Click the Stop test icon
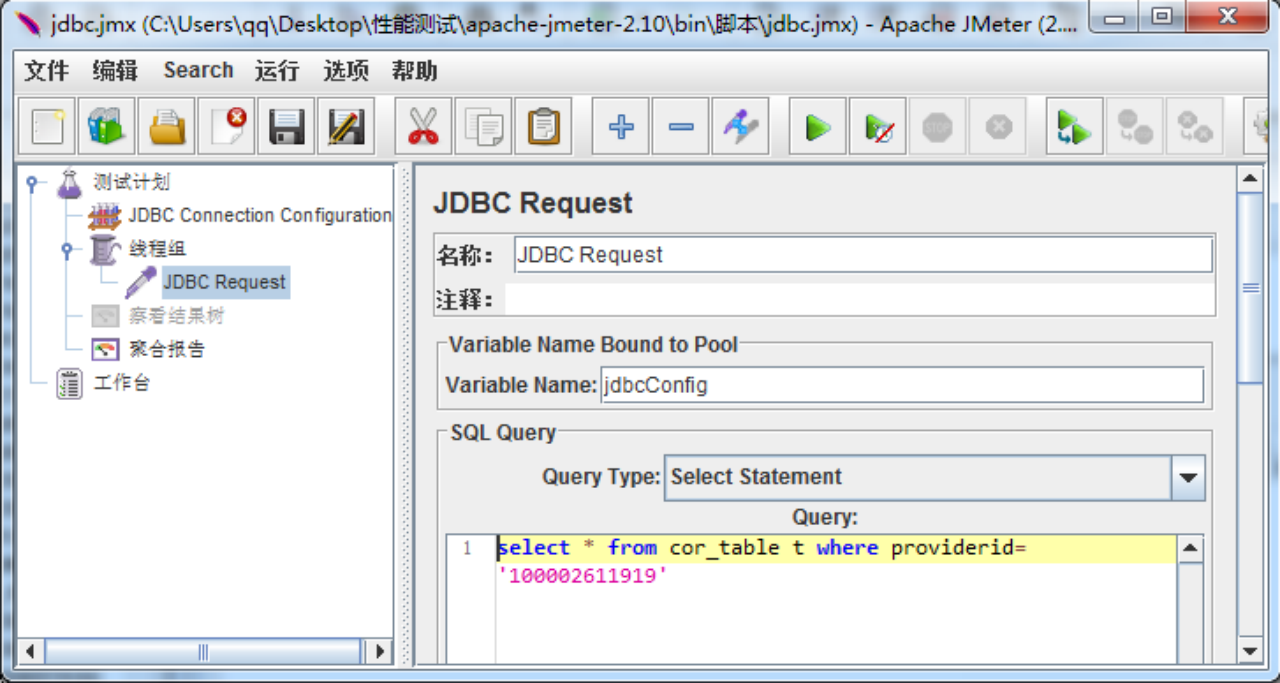Image resolution: width=1280 pixels, height=683 pixels. pos(938,127)
